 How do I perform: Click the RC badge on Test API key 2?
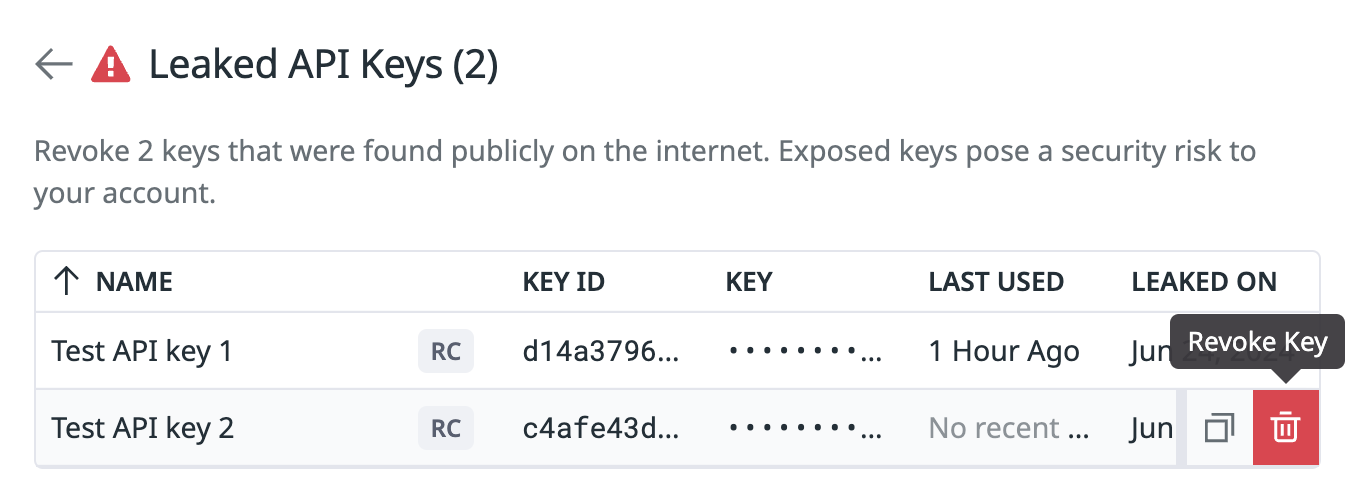point(446,428)
